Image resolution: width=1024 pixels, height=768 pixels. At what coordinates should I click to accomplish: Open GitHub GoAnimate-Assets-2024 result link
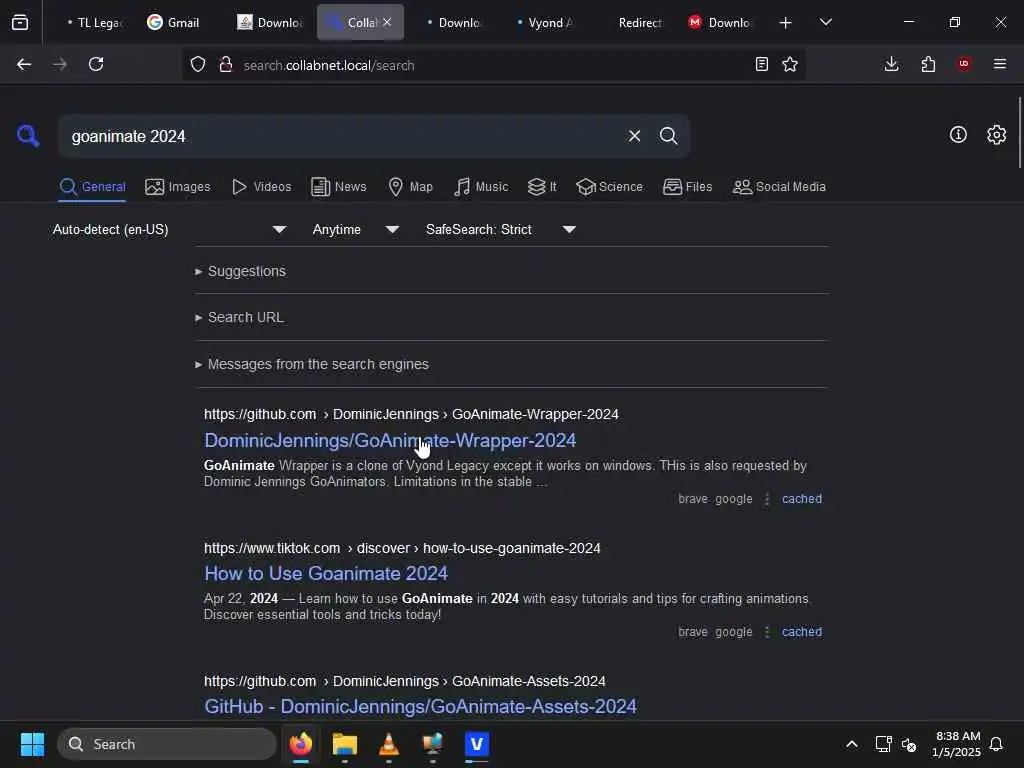pyautogui.click(x=420, y=707)
